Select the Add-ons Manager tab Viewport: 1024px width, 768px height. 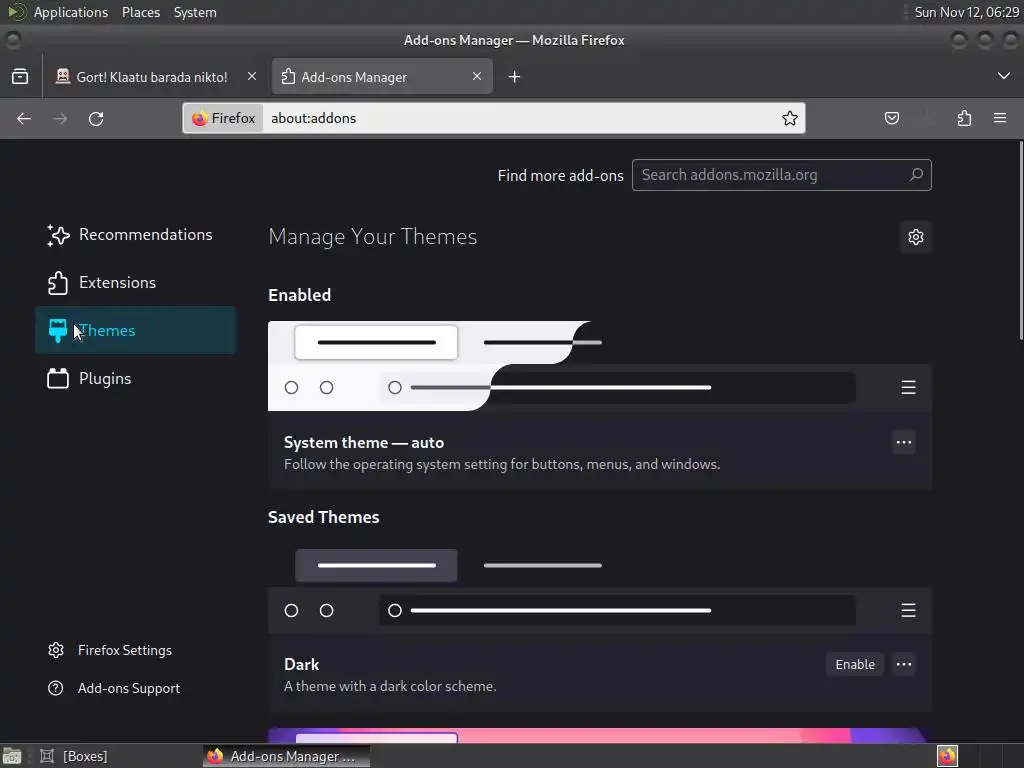(x=382, y=77)
